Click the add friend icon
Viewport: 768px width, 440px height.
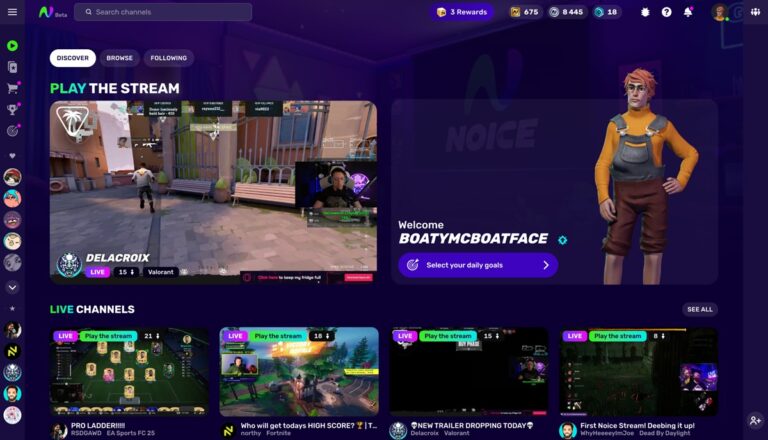[x=755, y=420]
